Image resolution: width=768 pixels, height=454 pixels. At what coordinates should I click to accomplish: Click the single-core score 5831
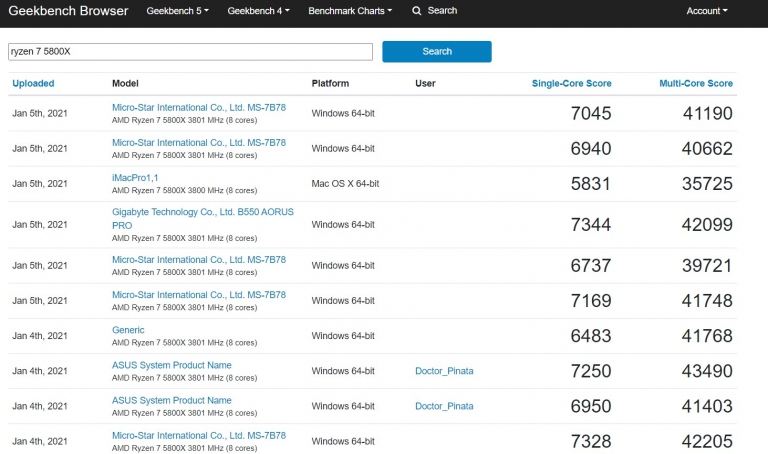point(591,184)
